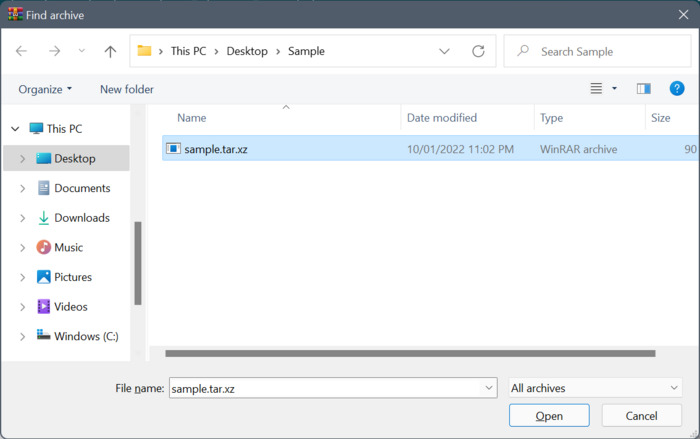Click the sample.tar.xz archive file icon
Screen dimensions: 700x439
pos(173,149)
